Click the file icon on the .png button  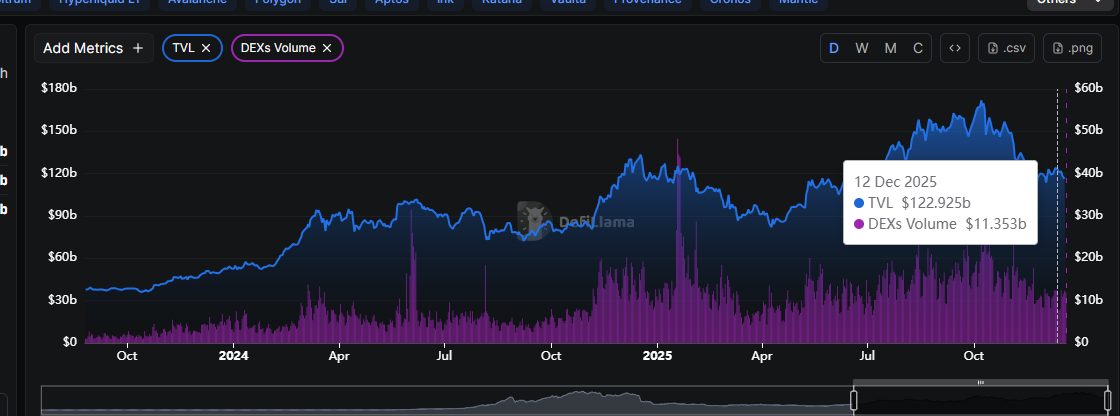pyautogui.click(x=1059, y=48)
